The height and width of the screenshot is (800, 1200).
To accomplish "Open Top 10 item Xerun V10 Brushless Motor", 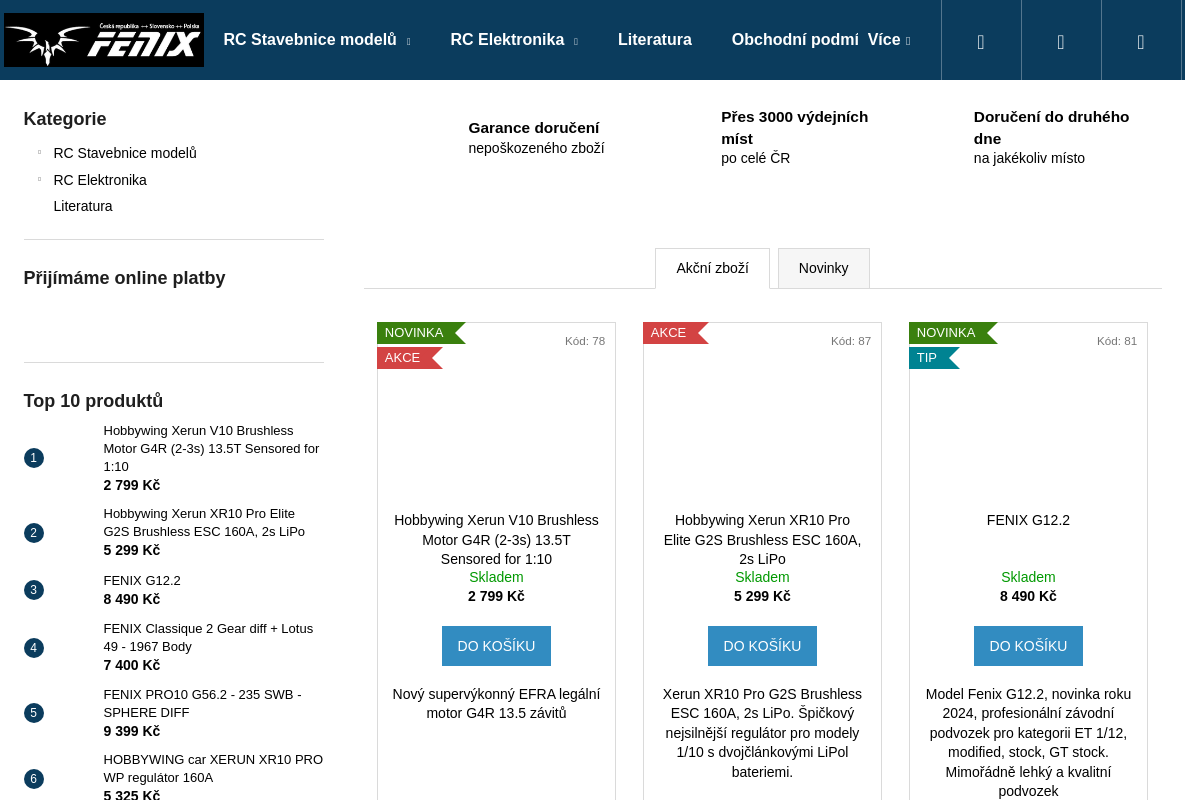I will coord(212,449).
